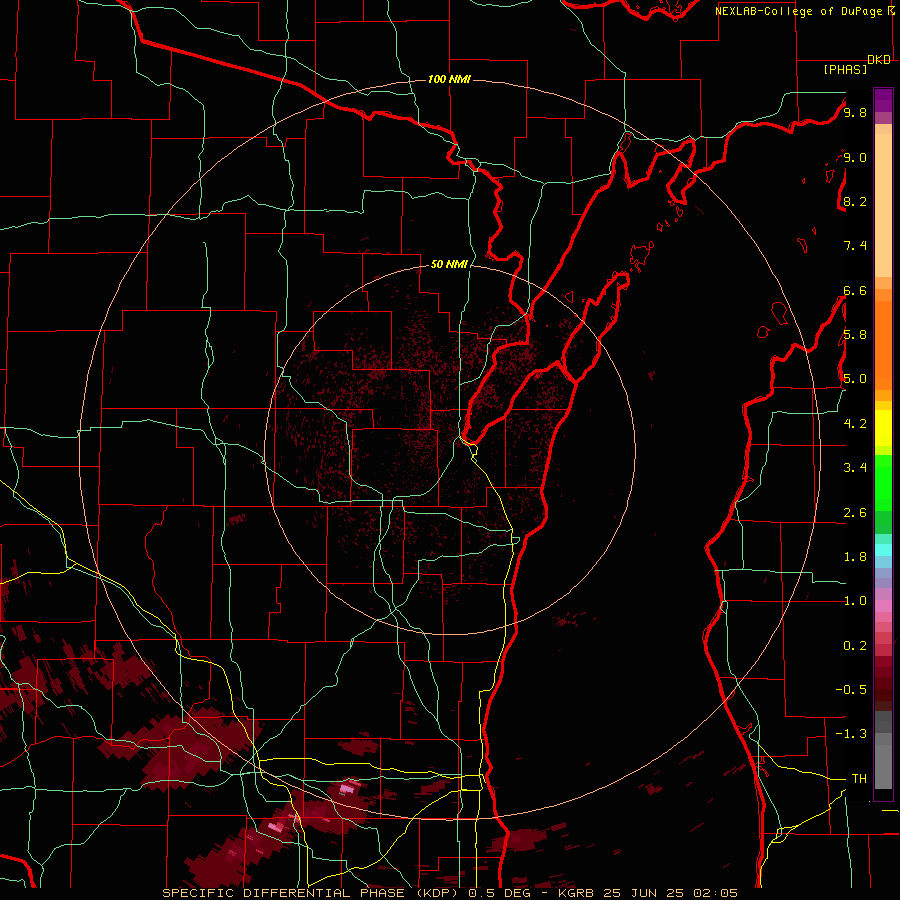Click the 7.4 legend value
The width and height of the screenshot is (900, 900).
coord(855,246)
